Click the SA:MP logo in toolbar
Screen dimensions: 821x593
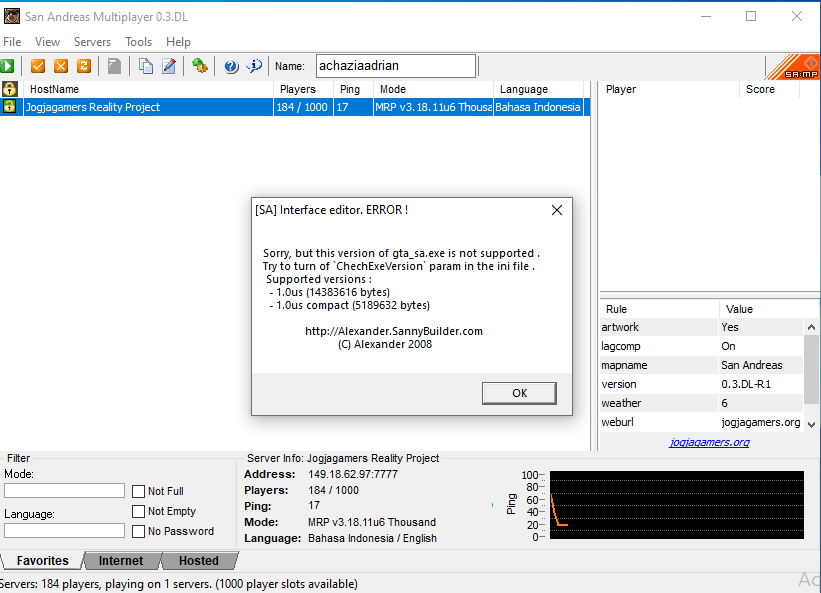(793, 67)
